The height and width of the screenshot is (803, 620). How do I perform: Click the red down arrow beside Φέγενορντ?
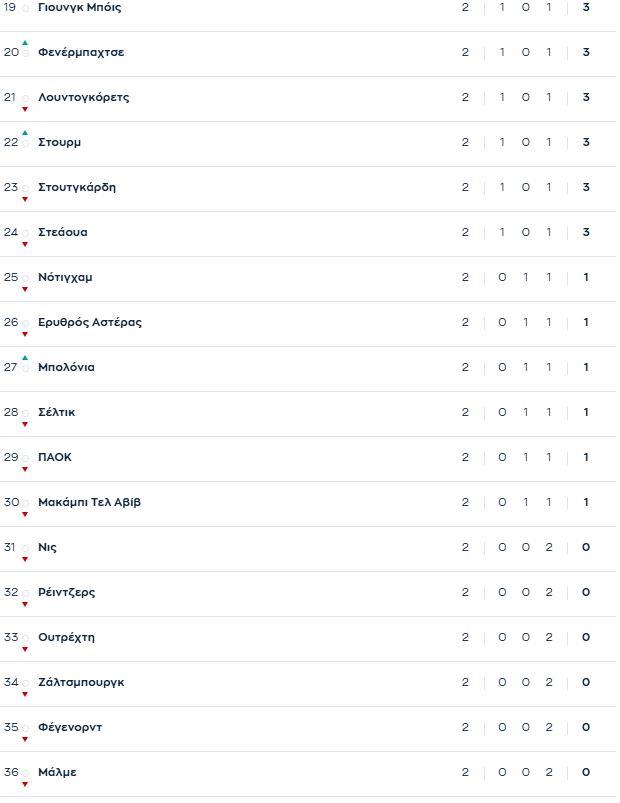pyautogui.click(x=25, y=739)
